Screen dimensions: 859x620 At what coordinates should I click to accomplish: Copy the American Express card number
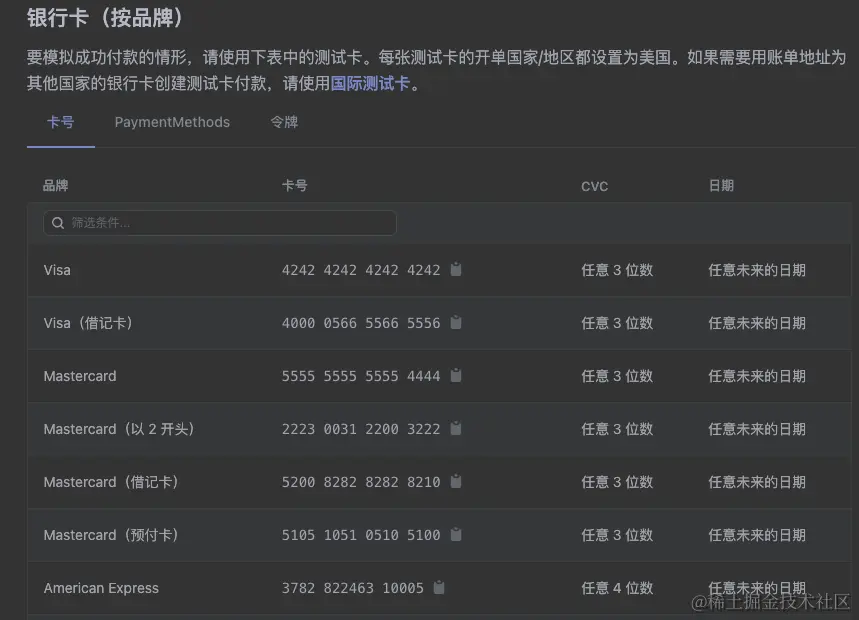click(439, 588)
